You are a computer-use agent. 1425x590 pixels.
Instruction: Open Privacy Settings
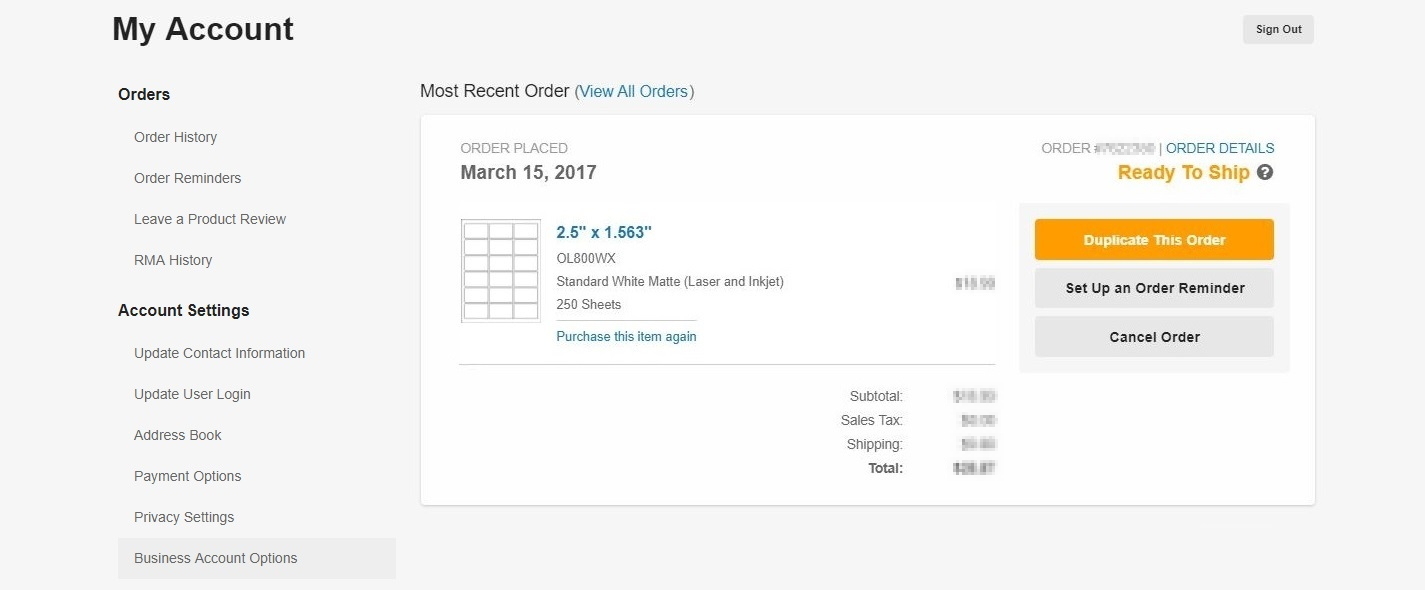click(x=184, y=517)
